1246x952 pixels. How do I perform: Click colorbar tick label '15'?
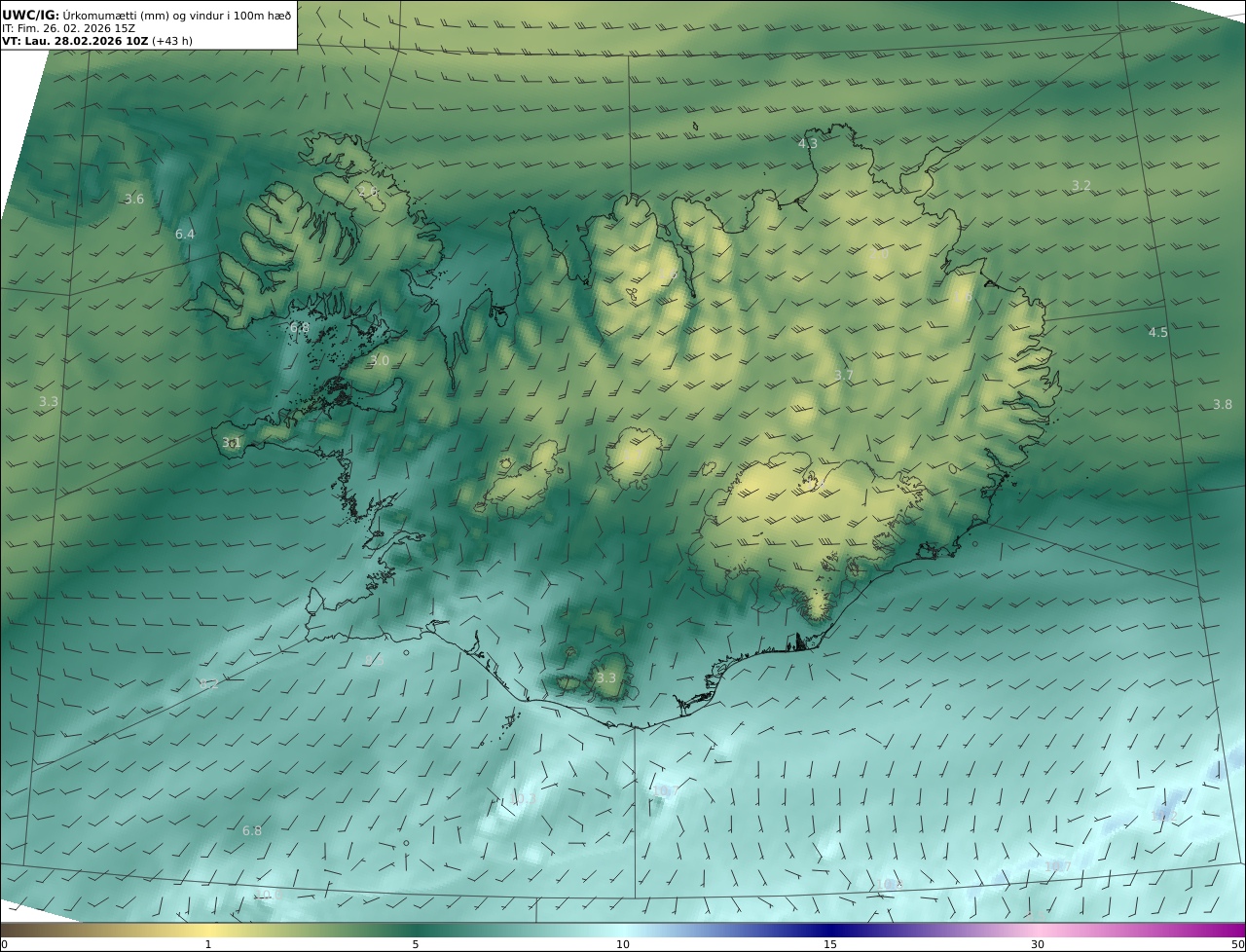(x=830, y=944)
